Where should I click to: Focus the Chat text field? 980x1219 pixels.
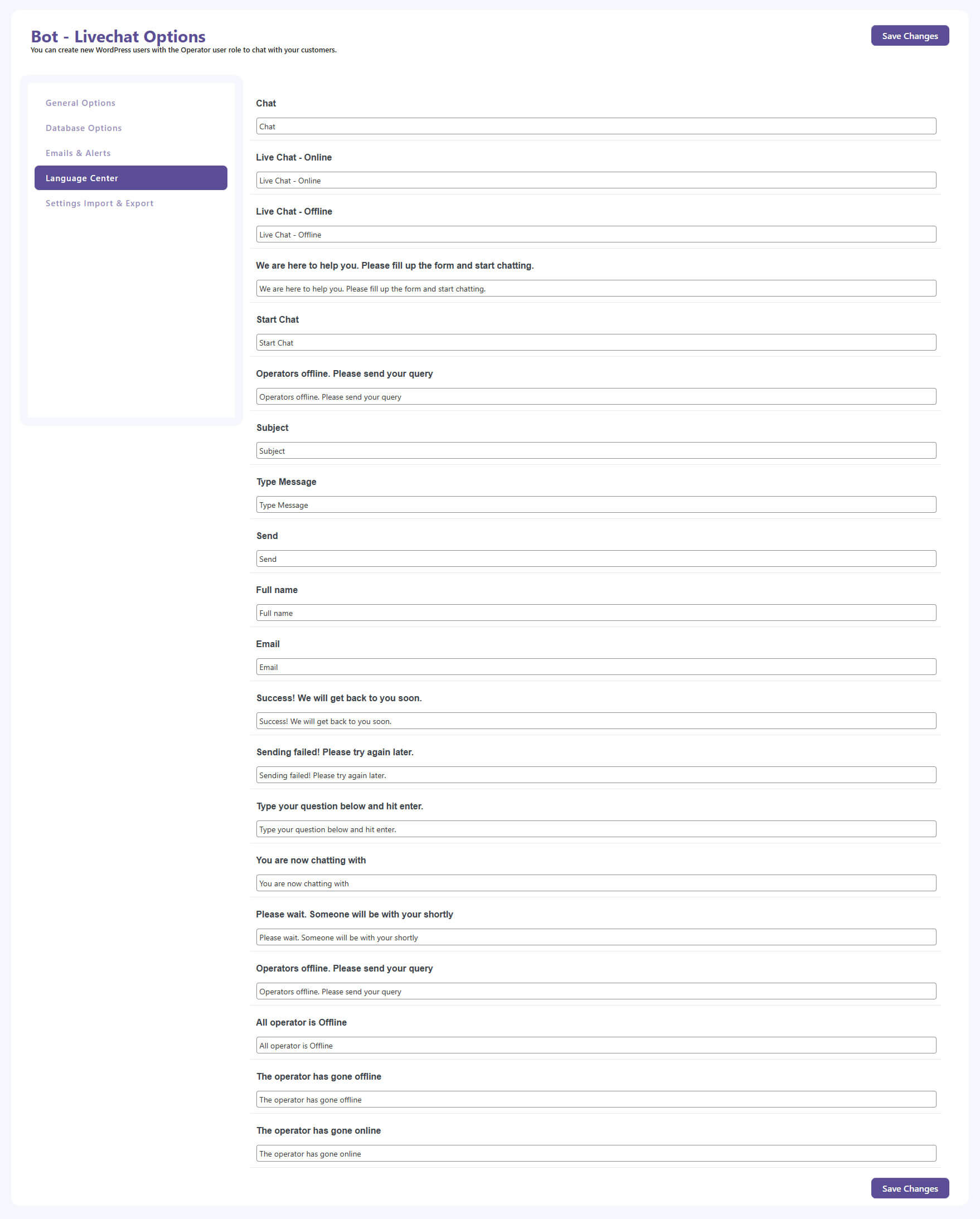coord(596,126)
